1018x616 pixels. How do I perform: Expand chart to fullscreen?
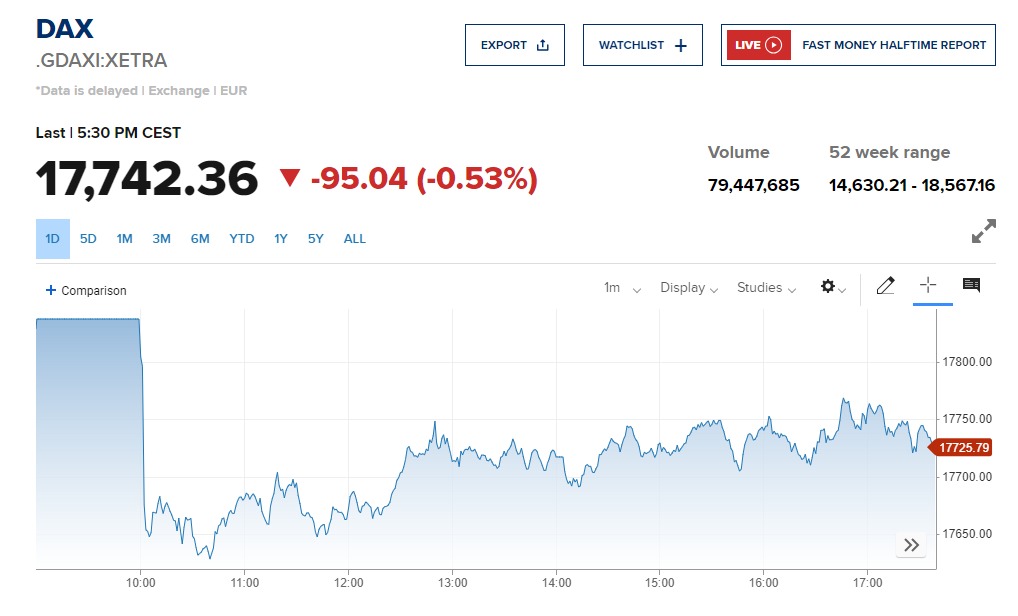tap(983, 232)
